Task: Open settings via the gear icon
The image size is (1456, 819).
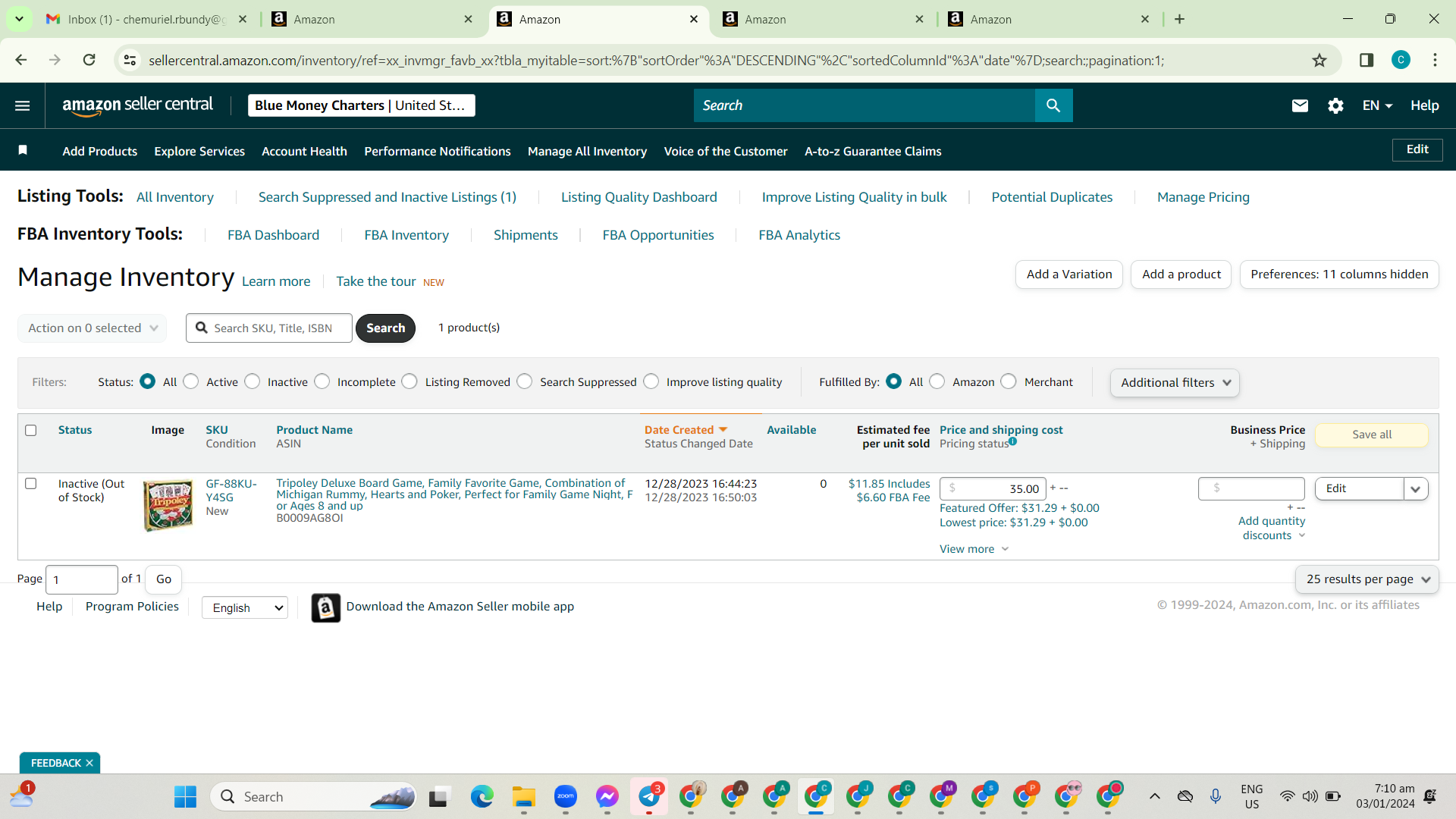Action: 1335,105
